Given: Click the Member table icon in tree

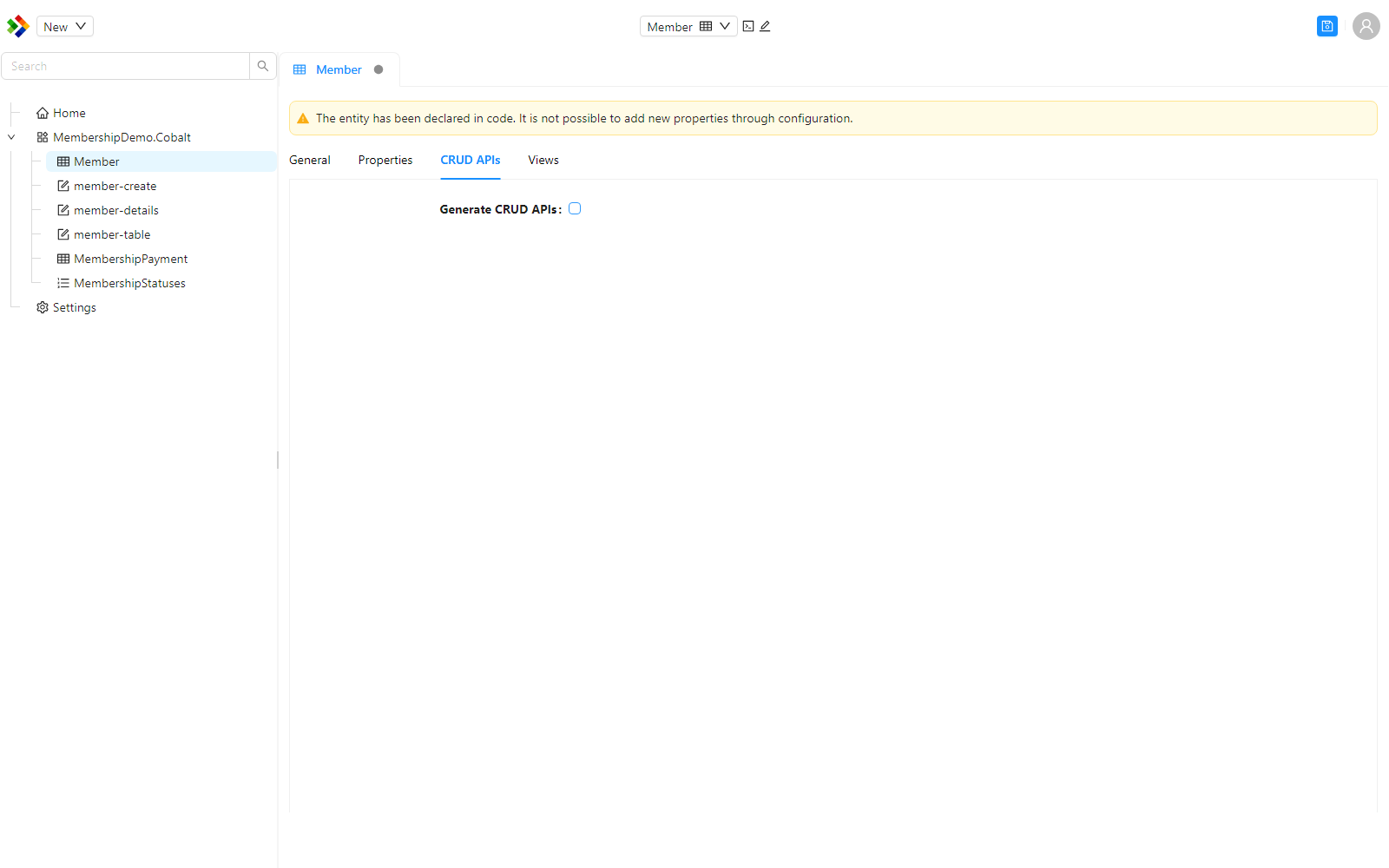Looking at the screenshot, I should pos(63,161).
